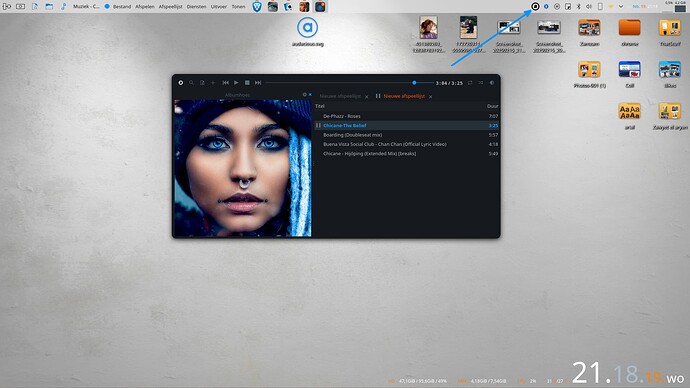Close the orange Nieuwe afspeellijst tab
Screen dimensions: 690x388
coord(430,96)
